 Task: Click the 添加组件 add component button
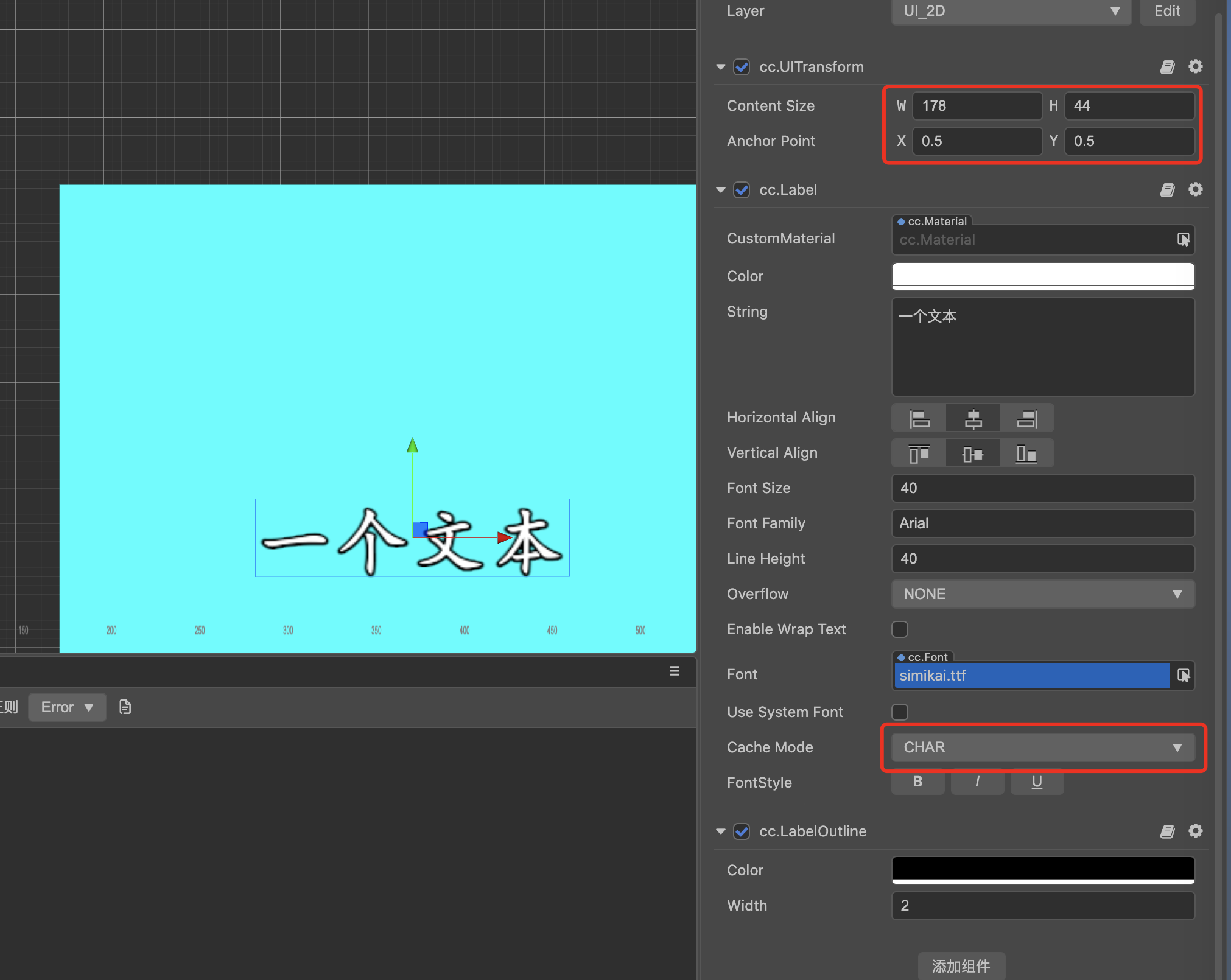point(961,965)
